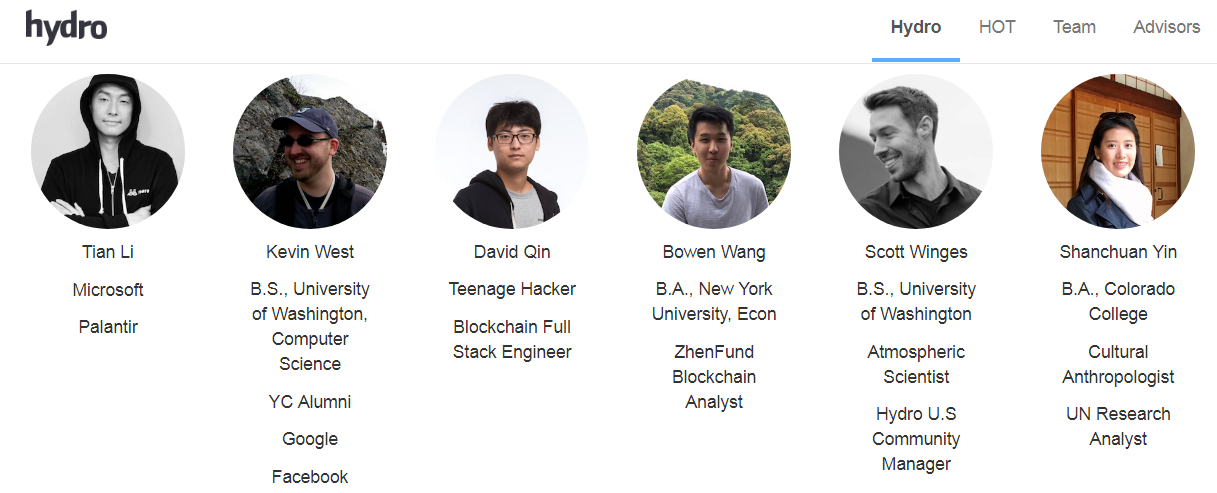The height and width of the screenshot is (493, 1217).
Task: Switch to the Advisors tab
Action: [1166, 27]
